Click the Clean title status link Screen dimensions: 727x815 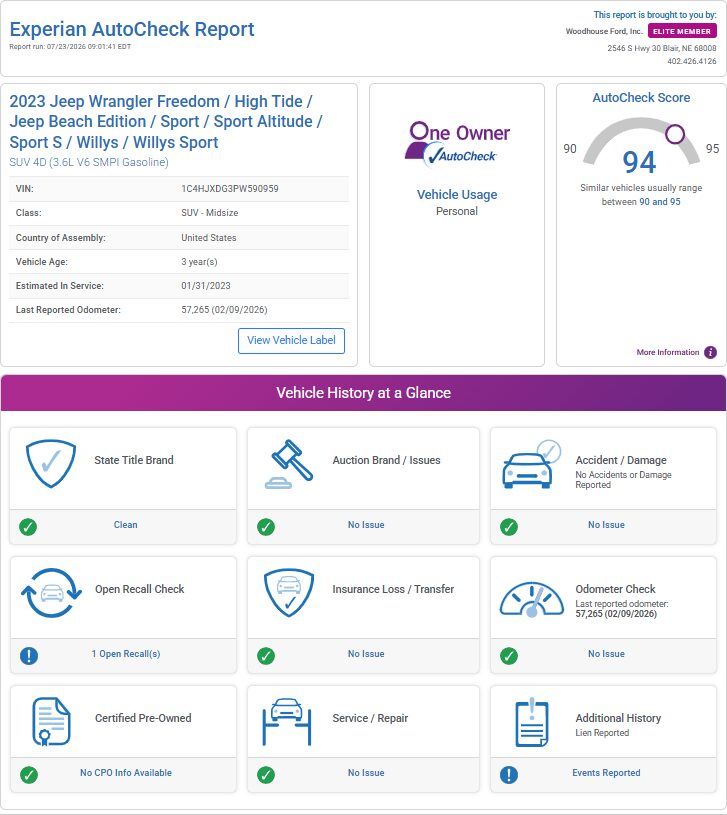126,525
